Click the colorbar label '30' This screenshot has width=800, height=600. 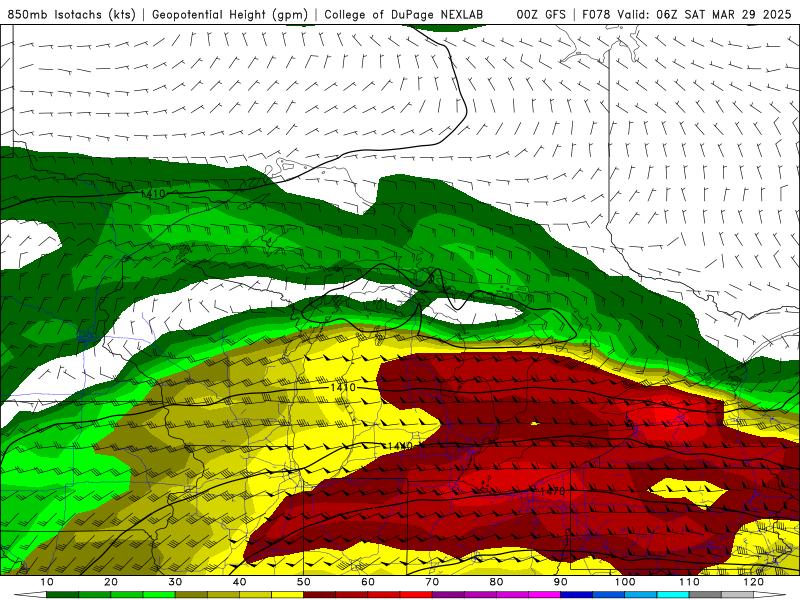pos(175,582)
